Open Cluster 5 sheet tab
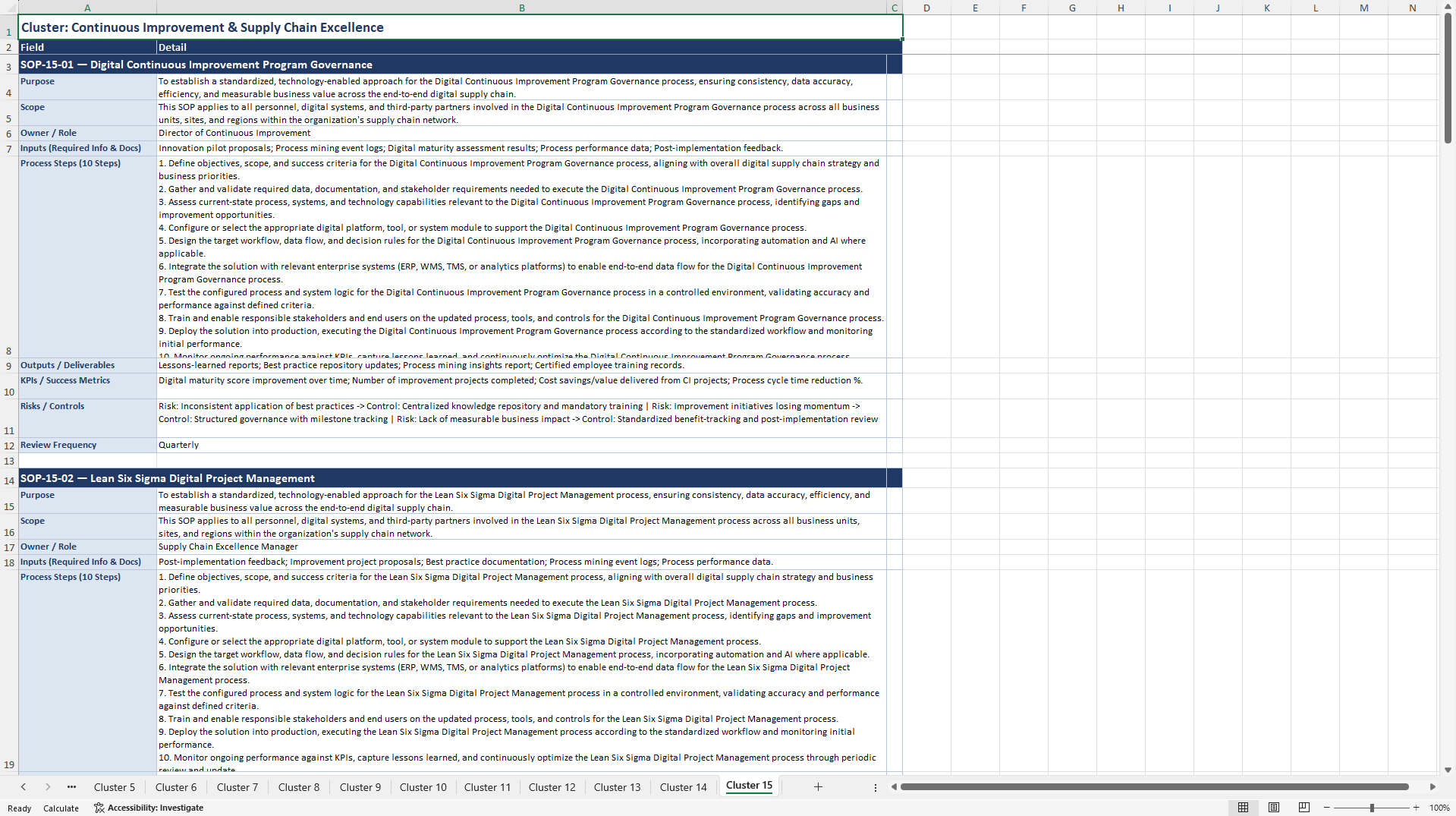The image size is (1456, 816). pos(115,787)
